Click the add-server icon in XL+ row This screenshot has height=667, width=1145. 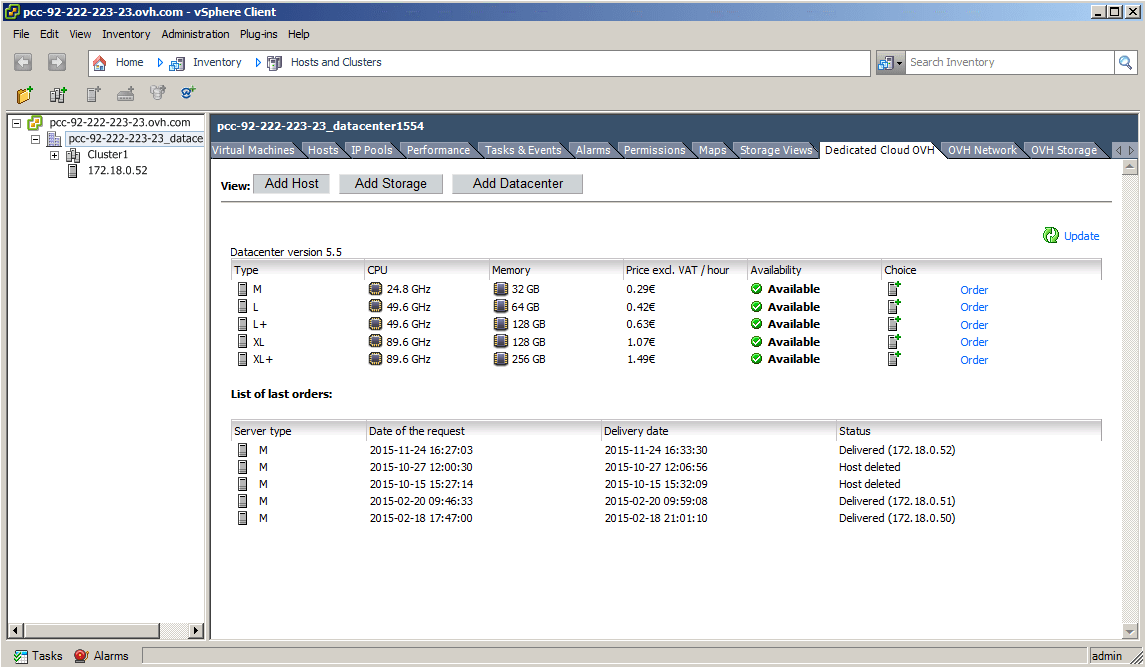(894, 359)
